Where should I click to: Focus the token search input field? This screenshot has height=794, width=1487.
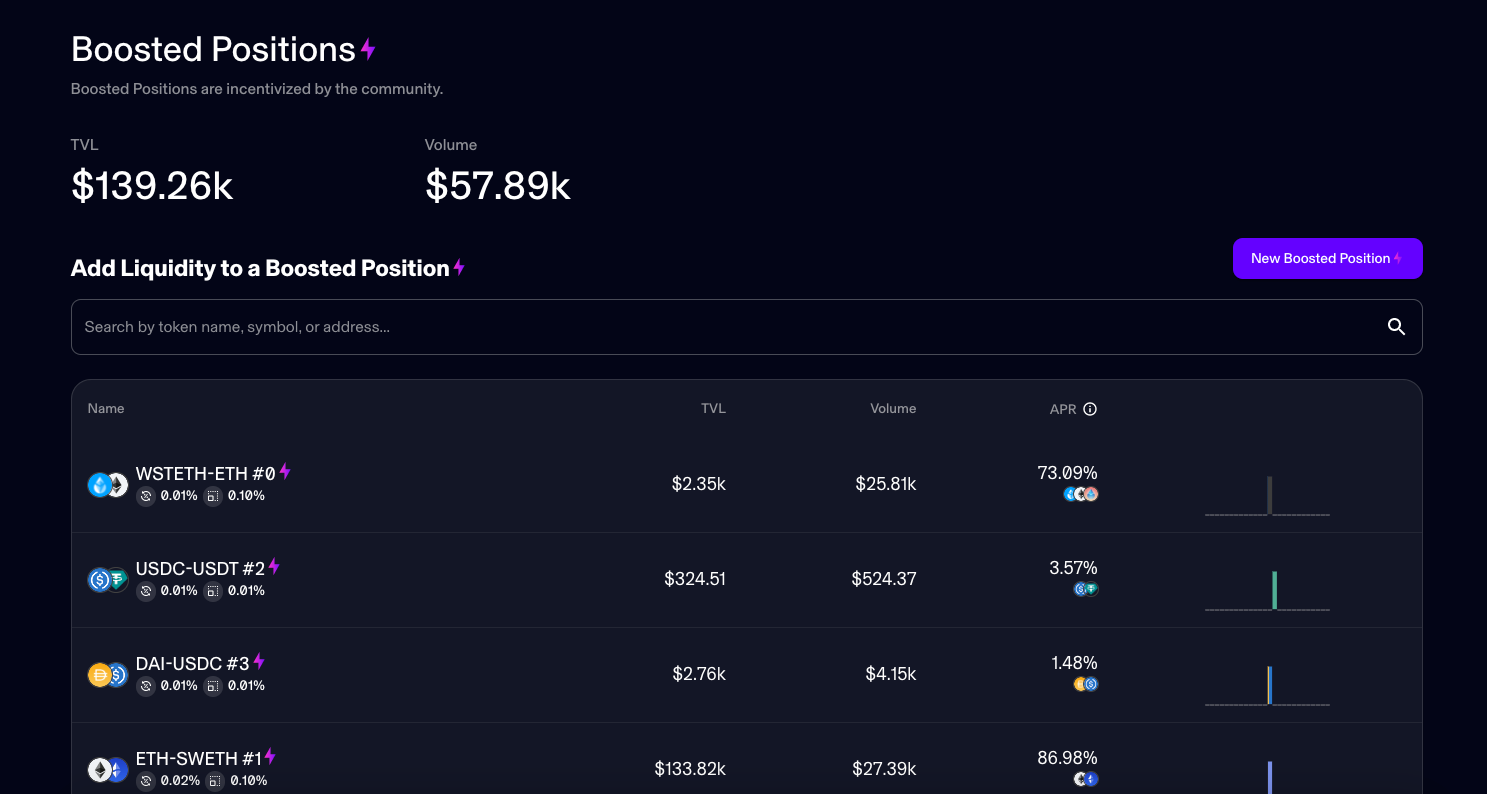pyautogui.click(x=746, y=327)
